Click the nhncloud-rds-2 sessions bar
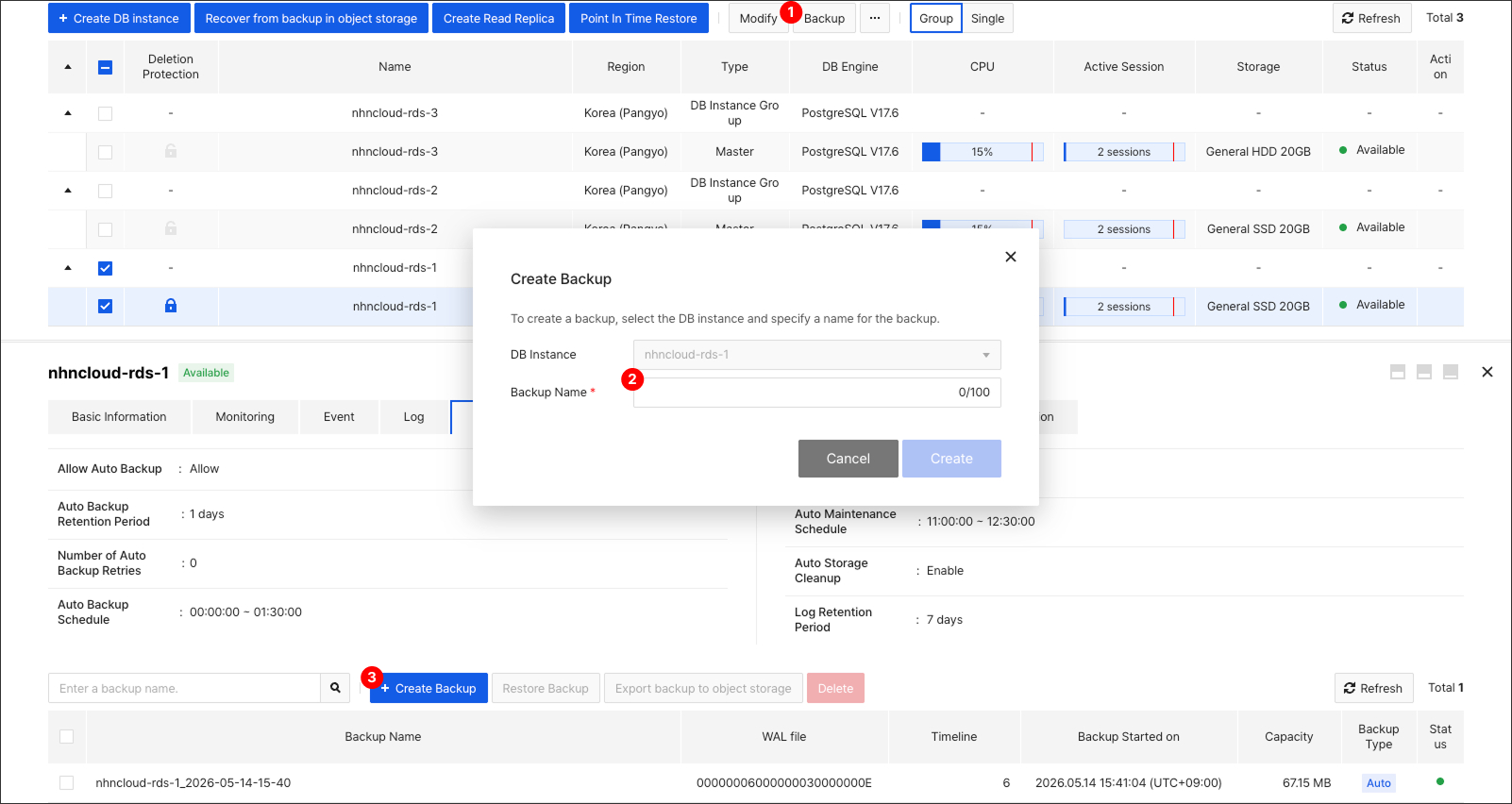This screenshot has height=804, width=1512. point(1124,229)
